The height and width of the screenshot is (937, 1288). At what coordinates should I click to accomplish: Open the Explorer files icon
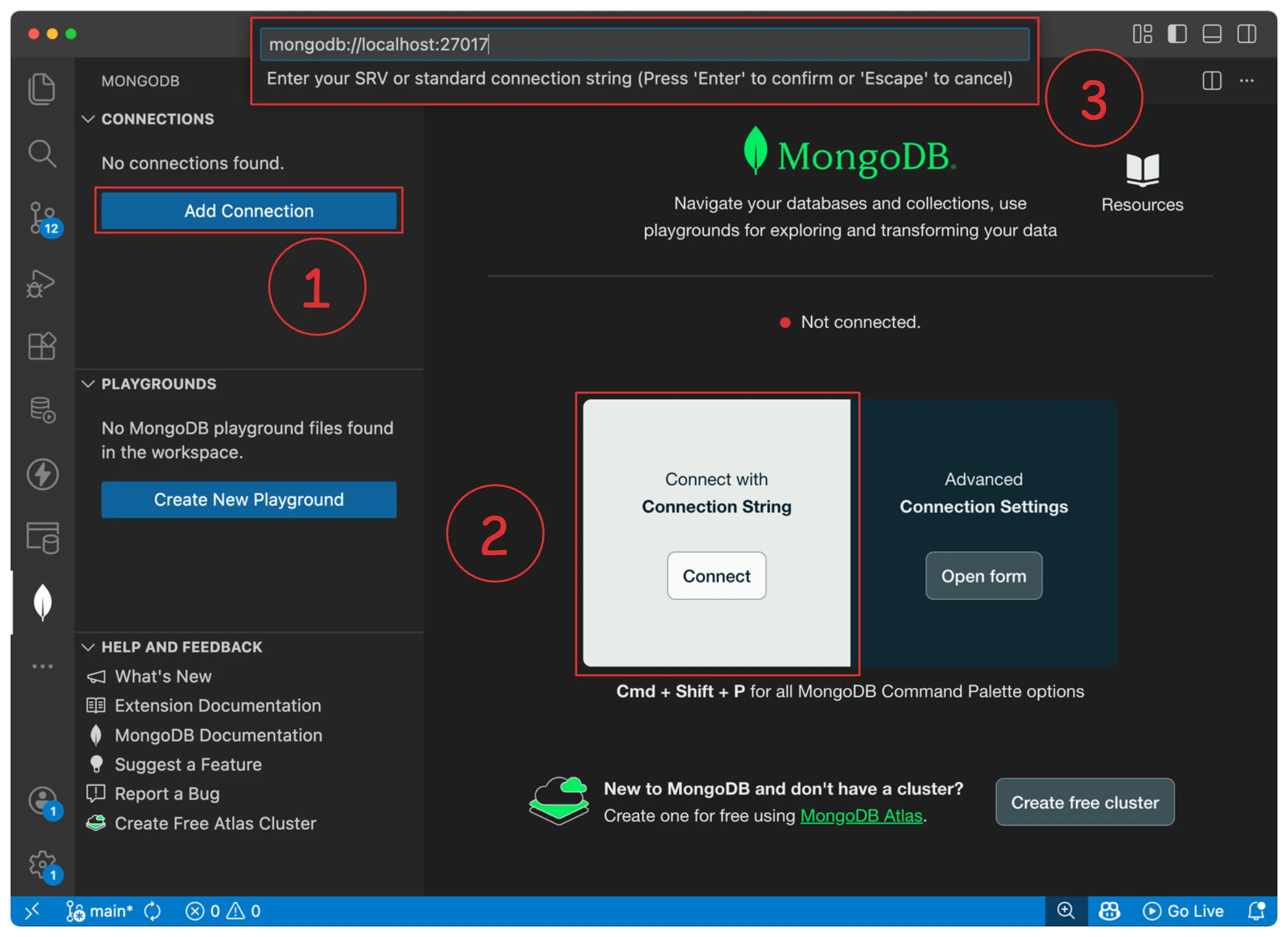click(42, 89)
